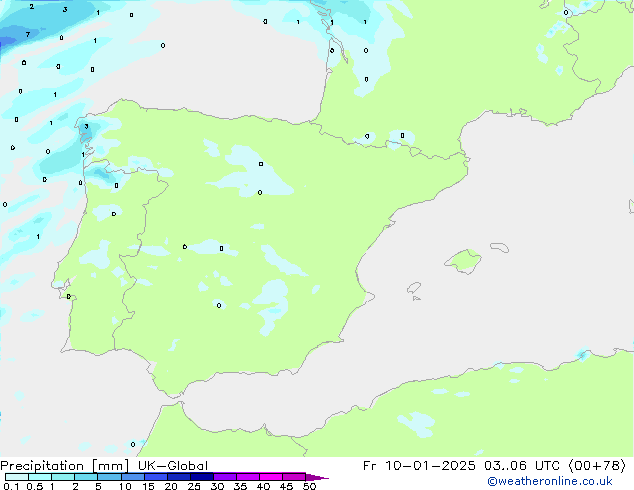The height and width of the screenshot is (490, 634).
Task: Click the 'Precipitation [mm]' title text
Action: pyautogui.click(x=65, y=466)
